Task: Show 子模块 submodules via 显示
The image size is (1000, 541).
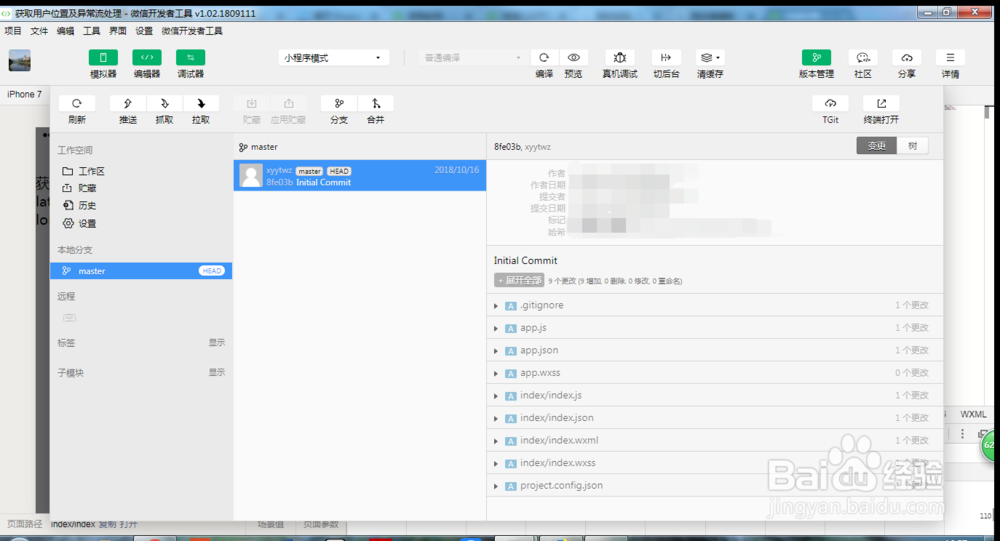Action: (x=217, y=373)
